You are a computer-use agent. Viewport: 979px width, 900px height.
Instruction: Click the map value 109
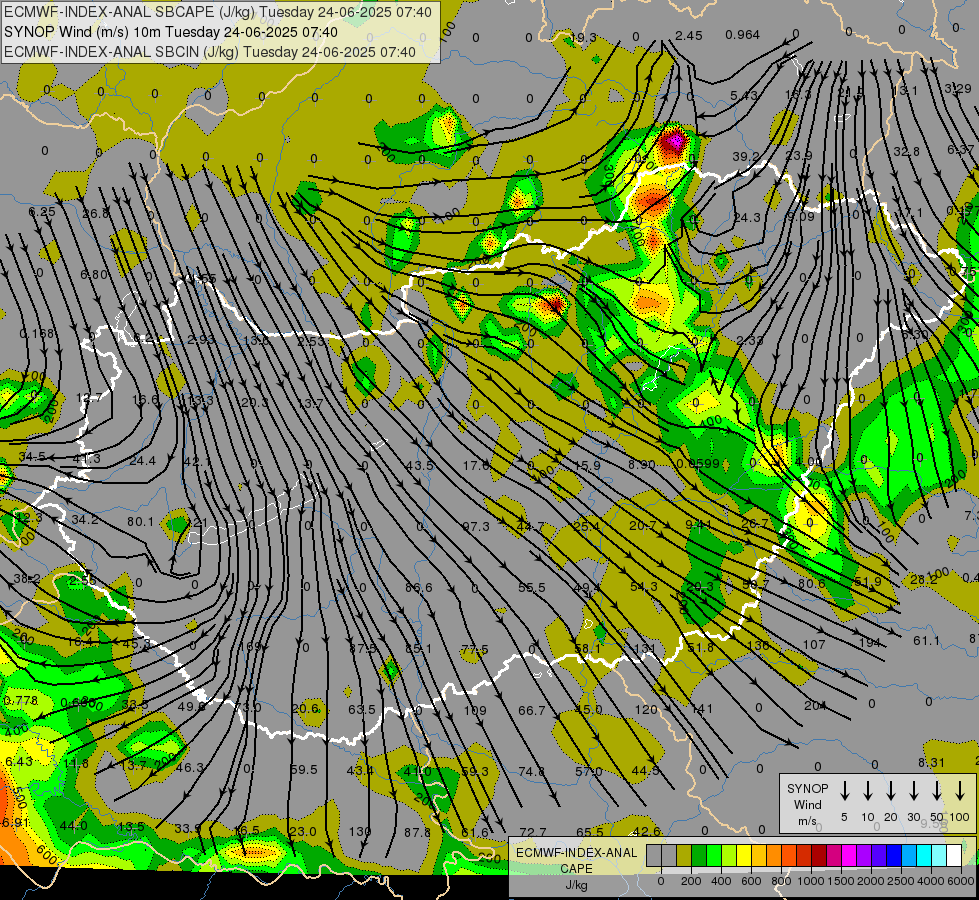[475, 710]
